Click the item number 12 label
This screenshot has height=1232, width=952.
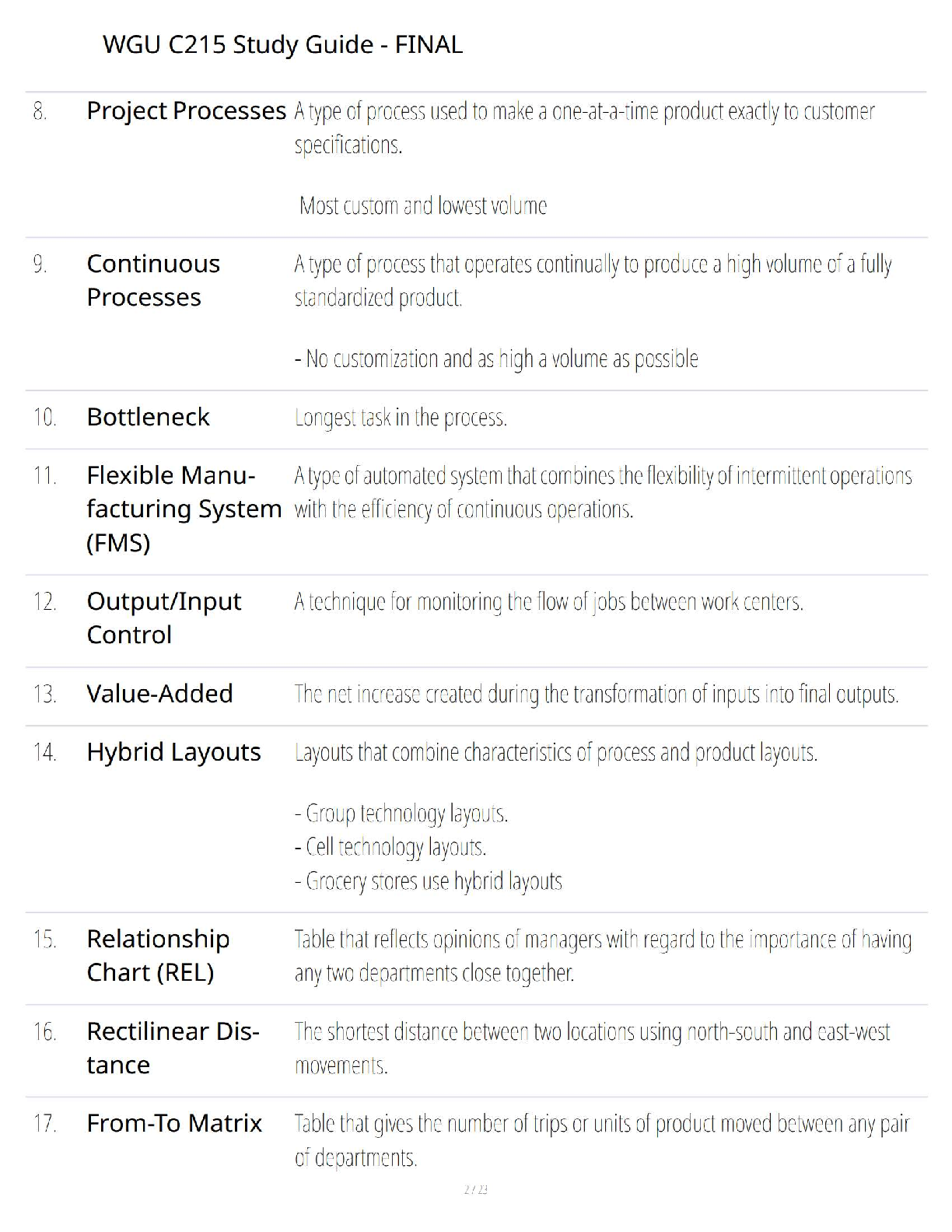tap(44, 601)
